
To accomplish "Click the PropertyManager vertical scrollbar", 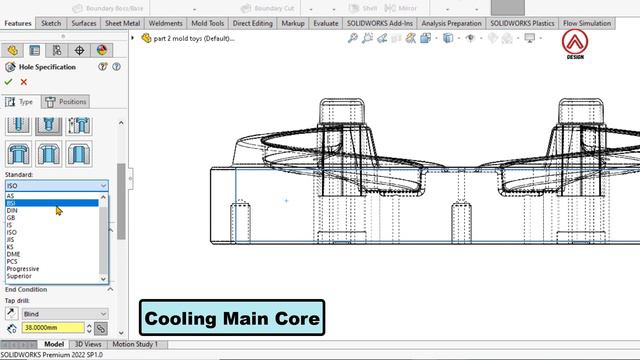I will click(x=121, y=202).
